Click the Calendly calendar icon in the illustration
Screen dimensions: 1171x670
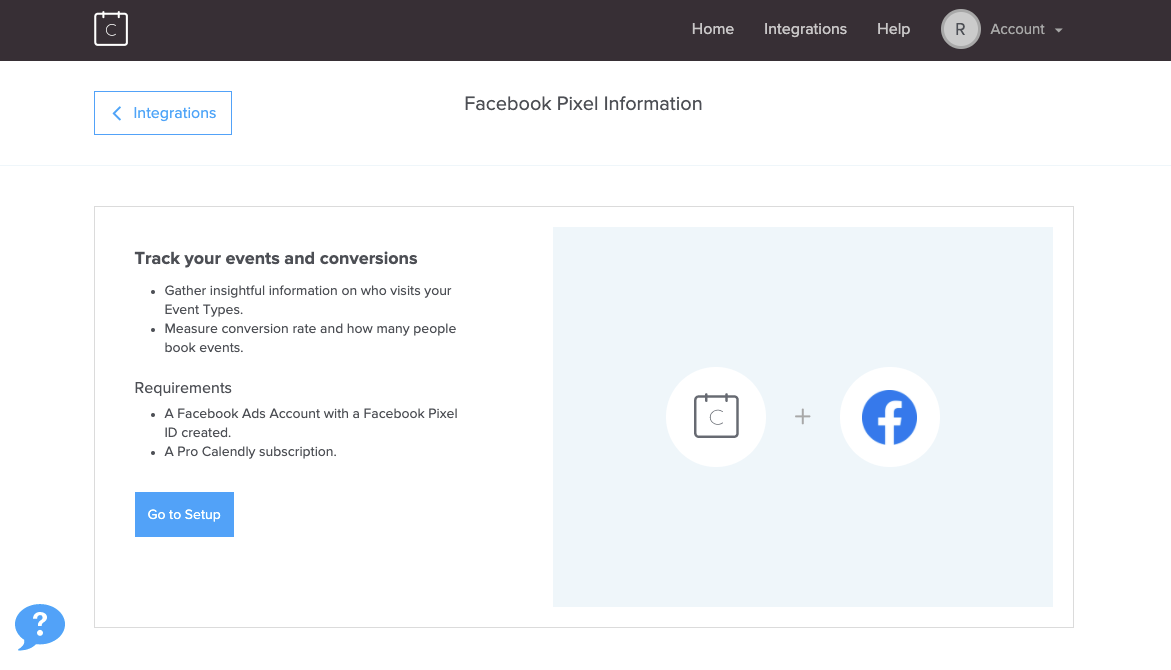click(x=715, y=417)
